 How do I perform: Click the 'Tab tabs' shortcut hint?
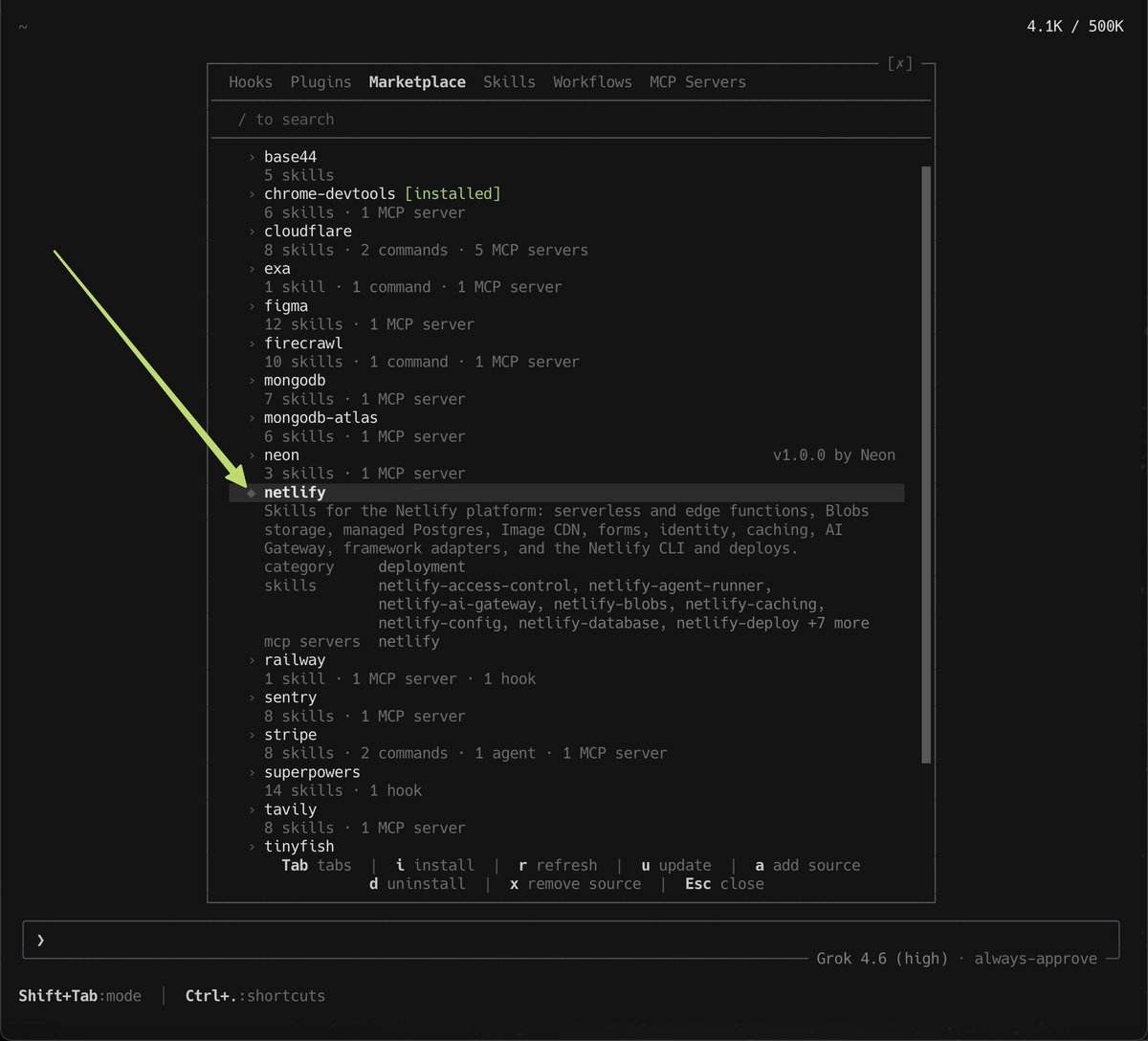pyautogui.click(x=317, y=865)
